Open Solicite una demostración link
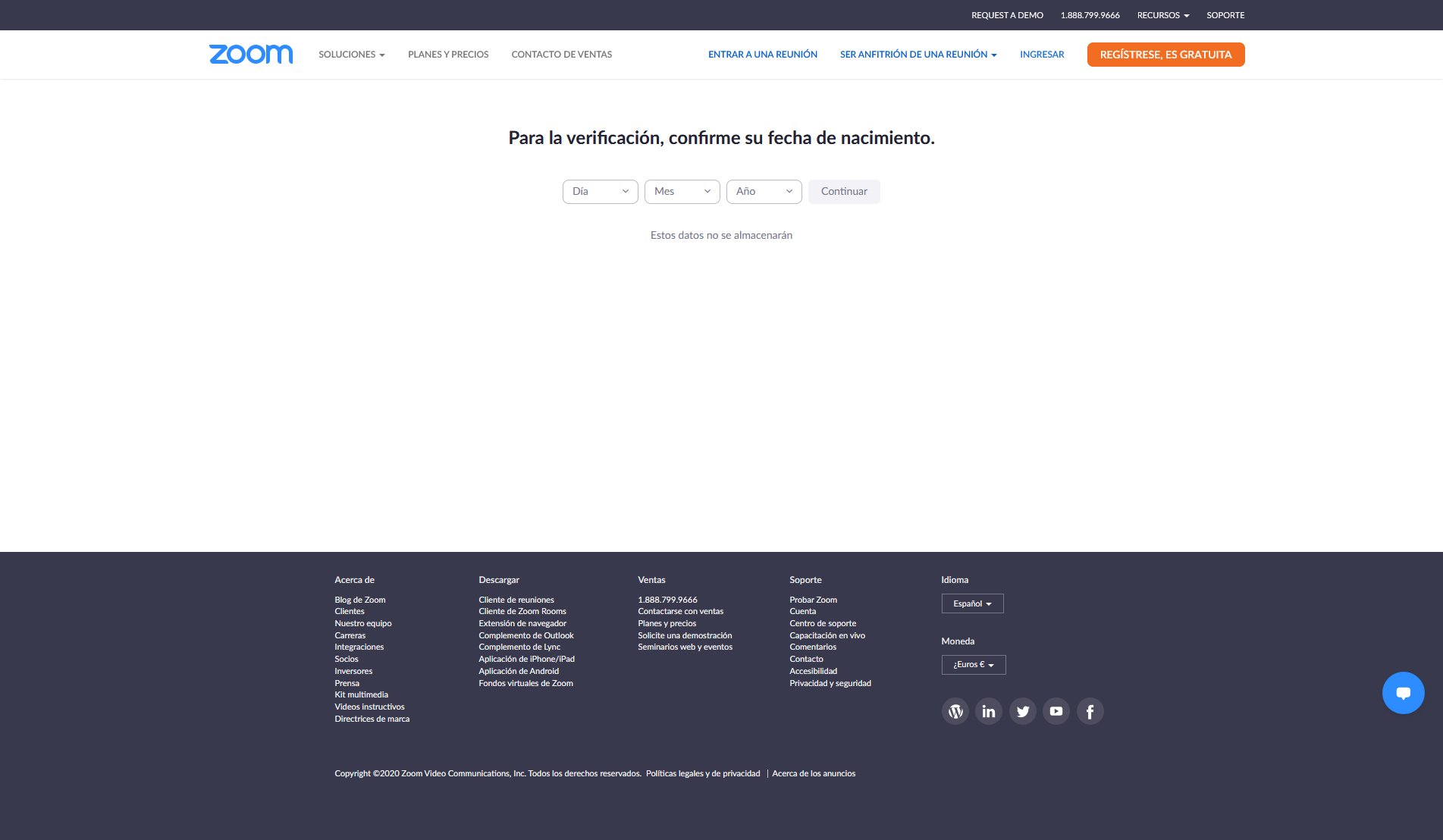This screenshot has width=1443, height=840. [685, 635]
